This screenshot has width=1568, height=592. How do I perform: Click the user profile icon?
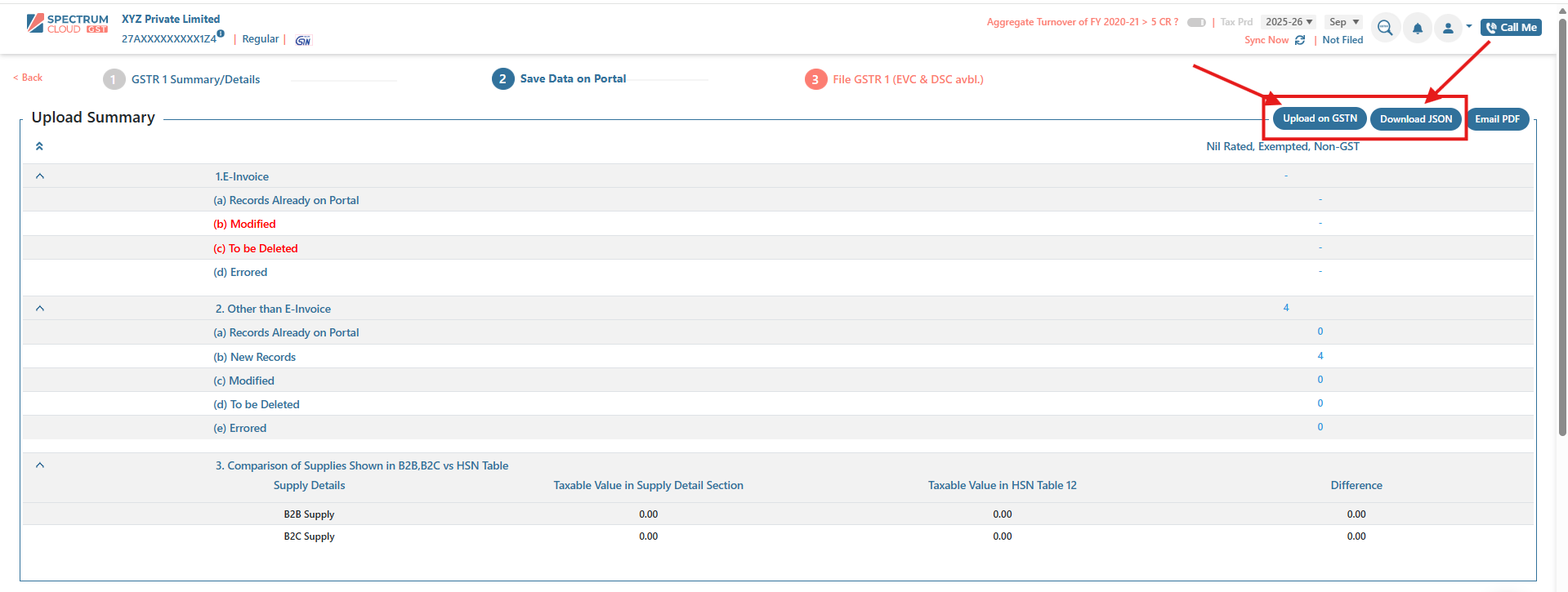[x=1448, y=29]
